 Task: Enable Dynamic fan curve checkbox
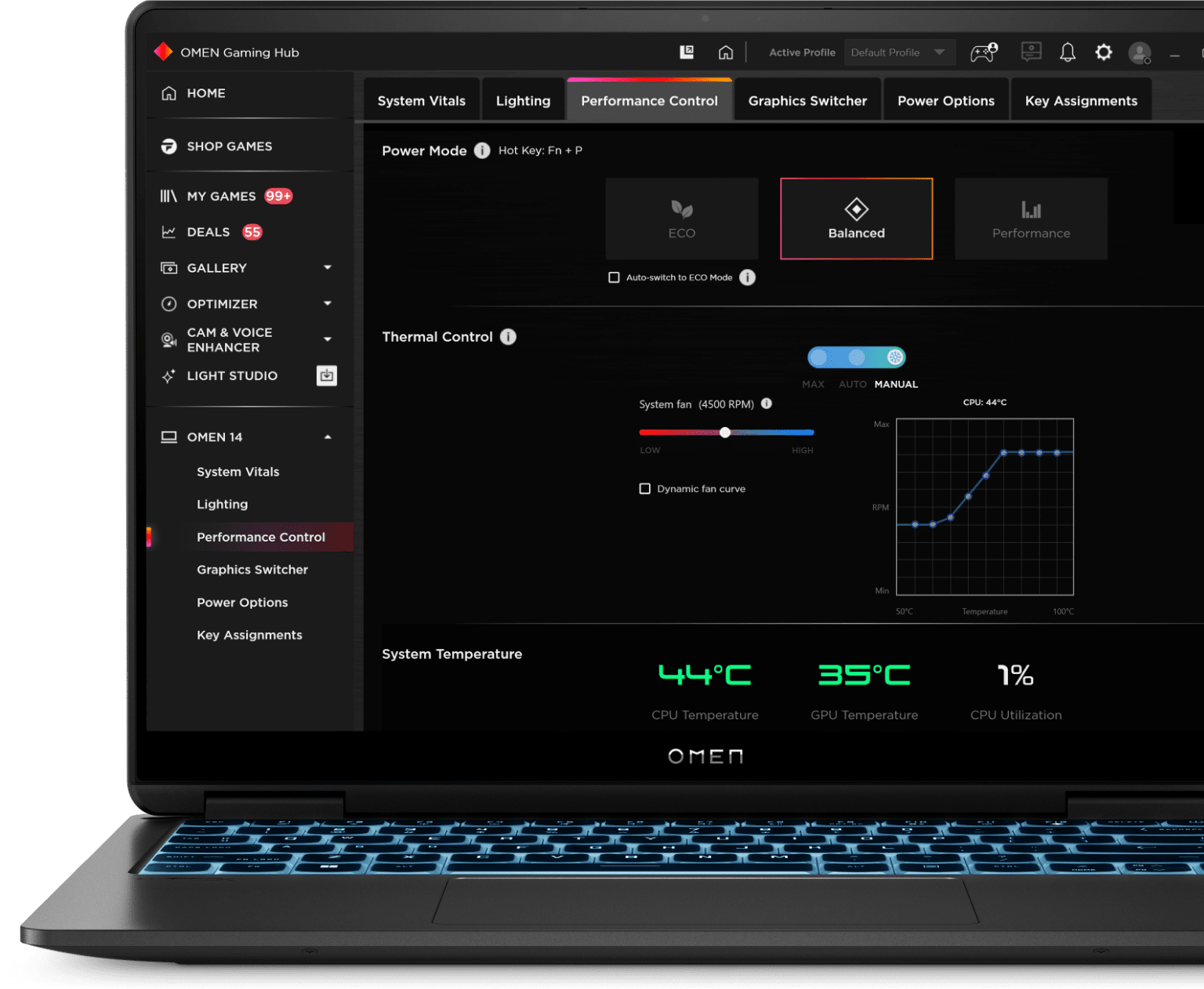[x=645, y=489]
